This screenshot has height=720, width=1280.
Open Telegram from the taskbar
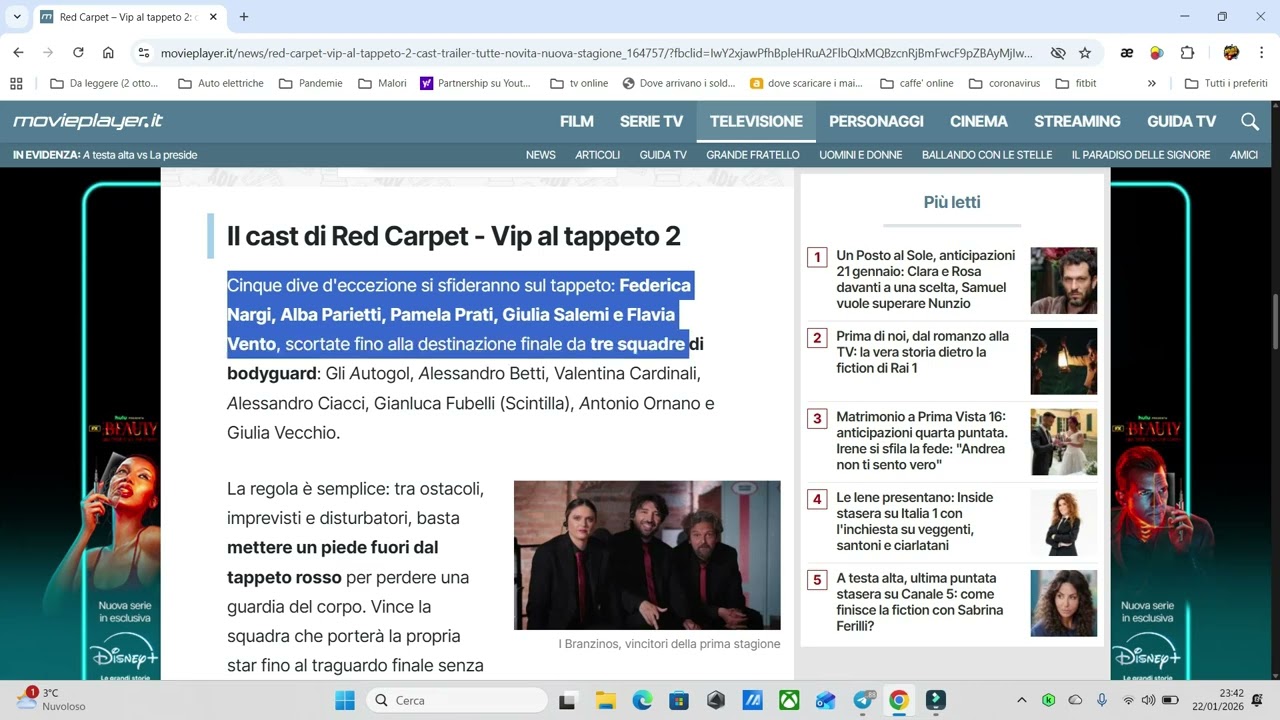[863, 700]
